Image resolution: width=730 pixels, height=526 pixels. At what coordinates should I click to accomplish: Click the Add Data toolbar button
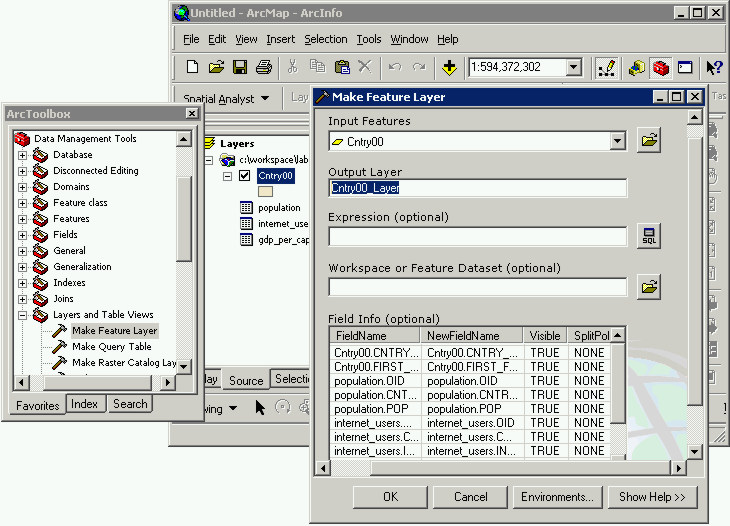tap(449, 67)
